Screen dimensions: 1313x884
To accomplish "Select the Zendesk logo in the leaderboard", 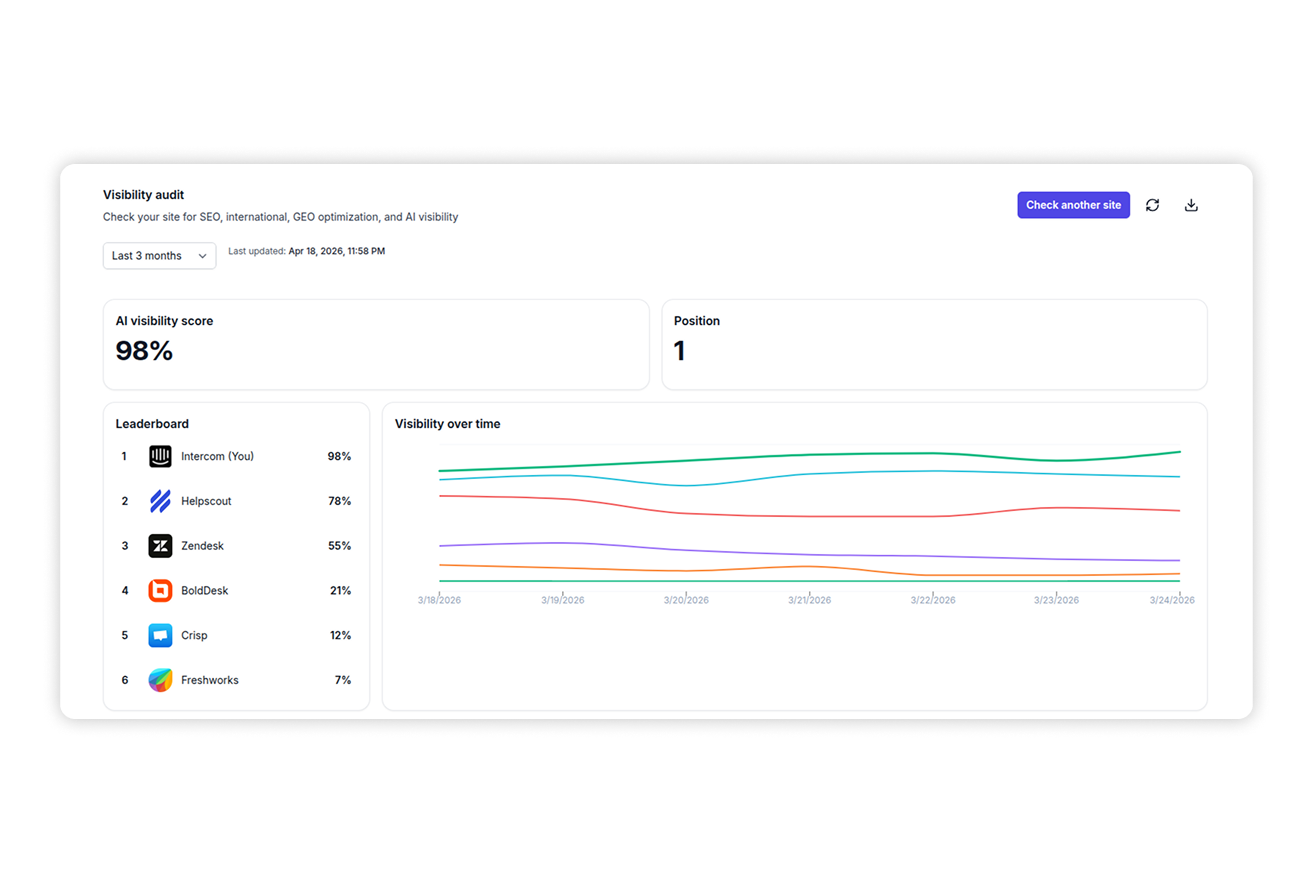I will pyautogui.click(x=160, y=546).
